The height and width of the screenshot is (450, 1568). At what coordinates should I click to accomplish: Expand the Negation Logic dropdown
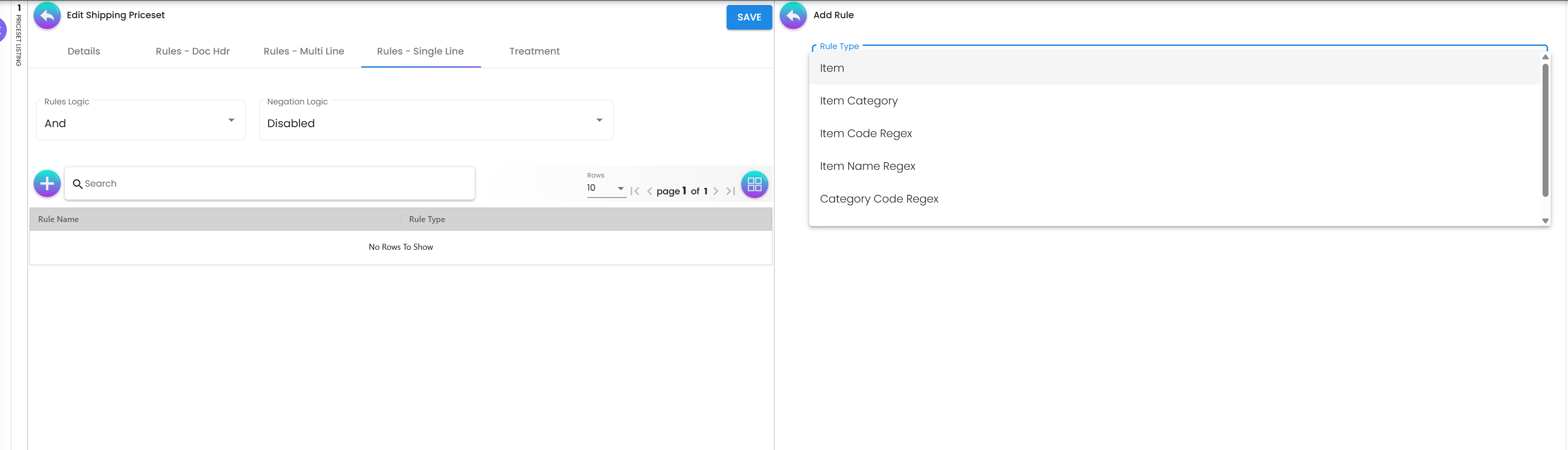(x=436, y=121)
